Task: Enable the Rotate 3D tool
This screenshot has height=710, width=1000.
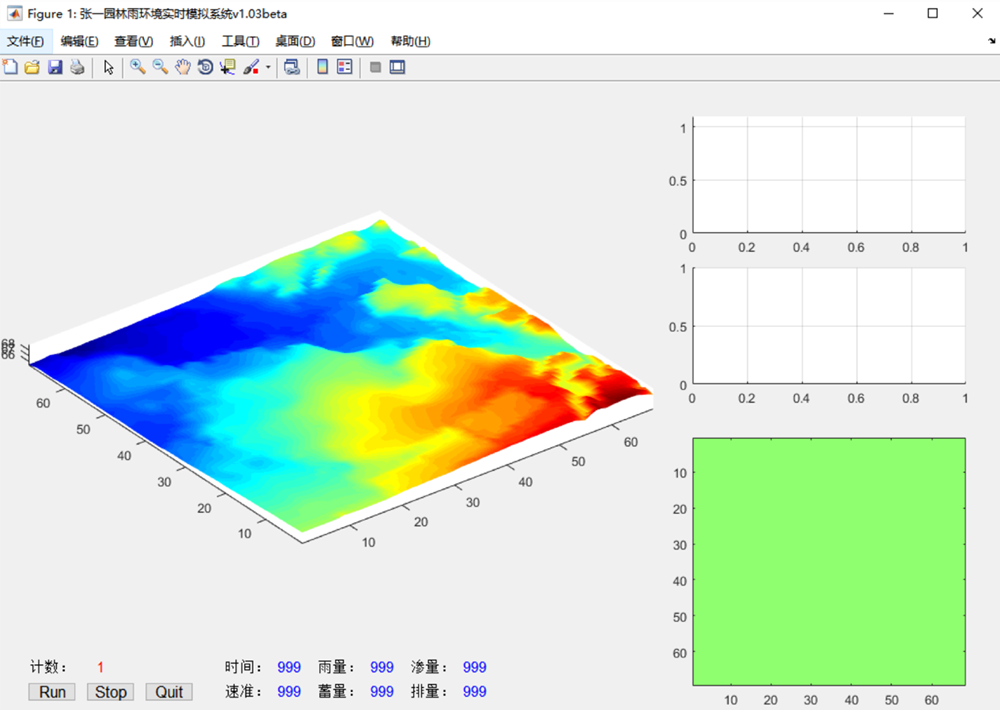Action: coord(205,67)
